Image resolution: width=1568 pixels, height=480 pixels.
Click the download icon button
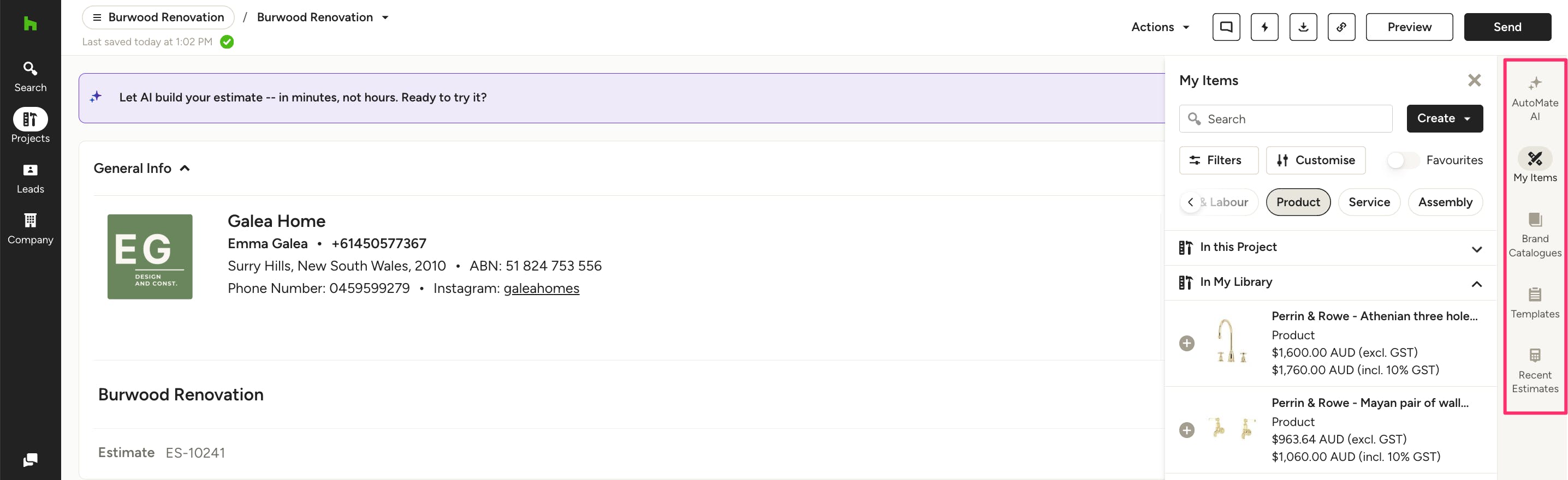[x=1303, y=27]
